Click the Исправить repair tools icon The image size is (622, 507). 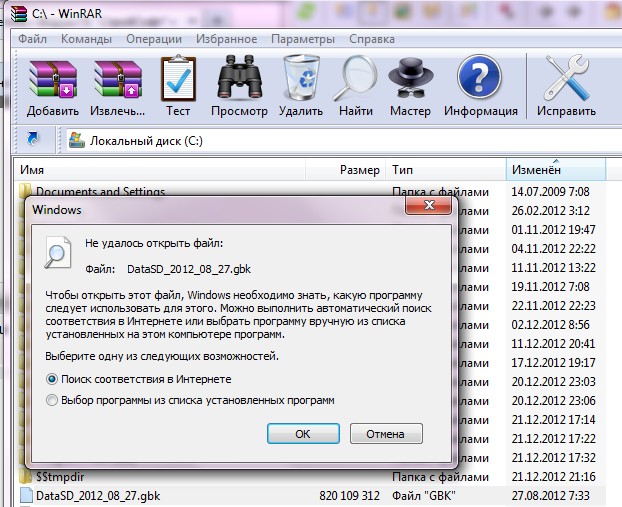tap(566, 77)
